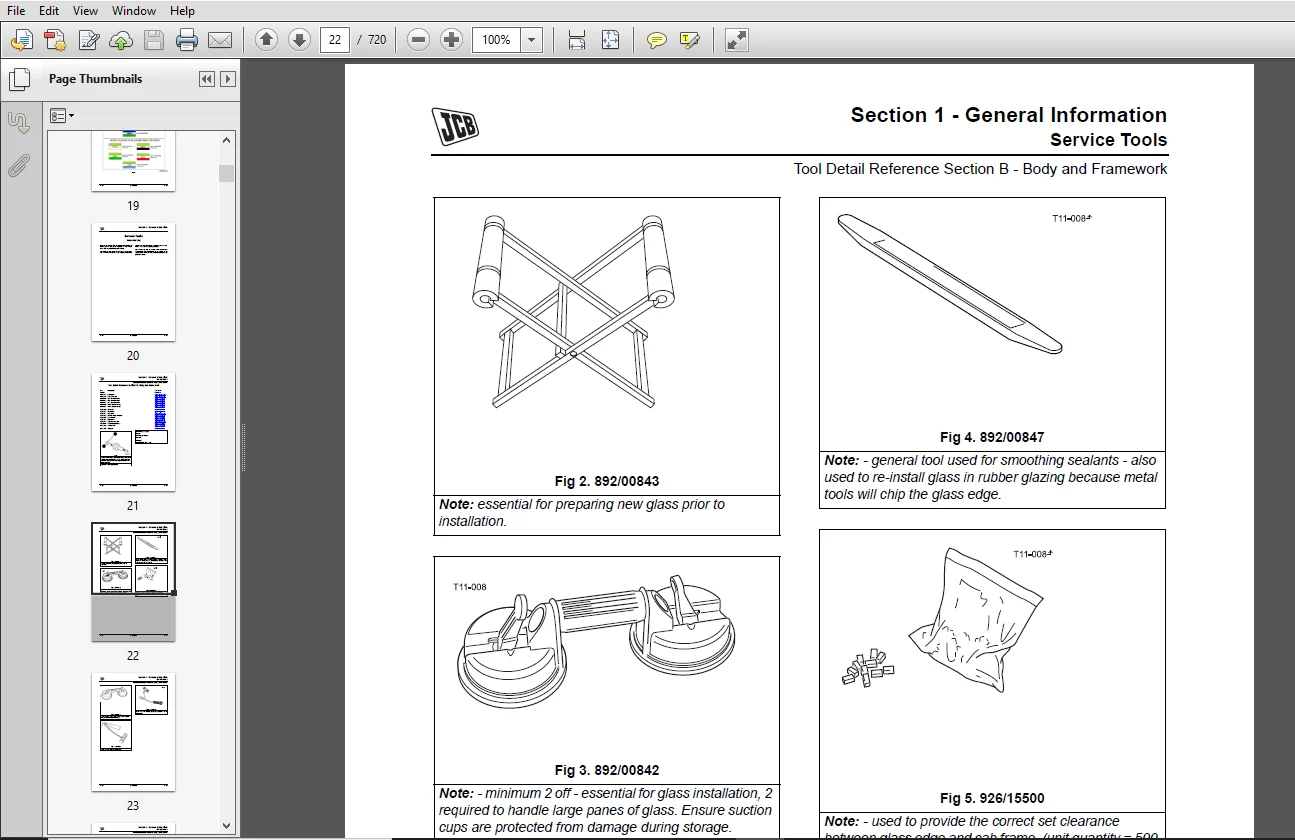Switch to read mode with expand icon
Screen dimensions: 1295x840
point(736,40)
